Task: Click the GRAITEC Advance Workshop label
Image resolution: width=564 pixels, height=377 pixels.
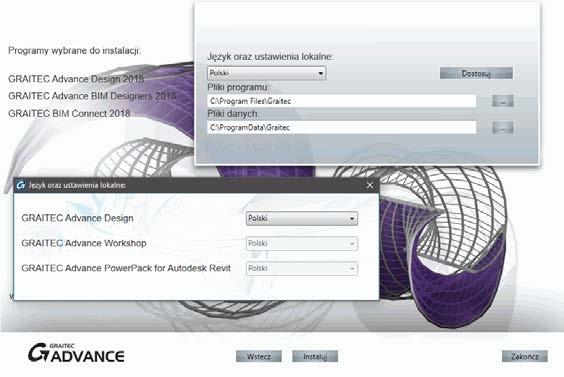Action: pyautogui.click(x=84, y=243)
